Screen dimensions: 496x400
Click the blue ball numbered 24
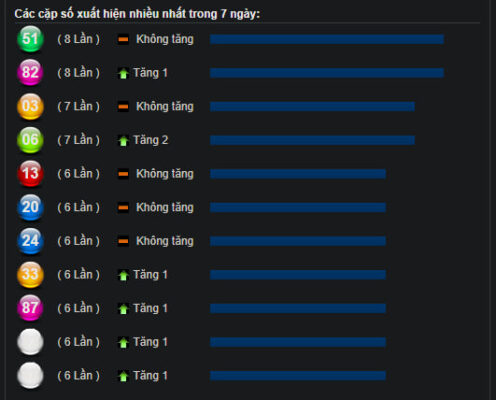tap(30, 241)
